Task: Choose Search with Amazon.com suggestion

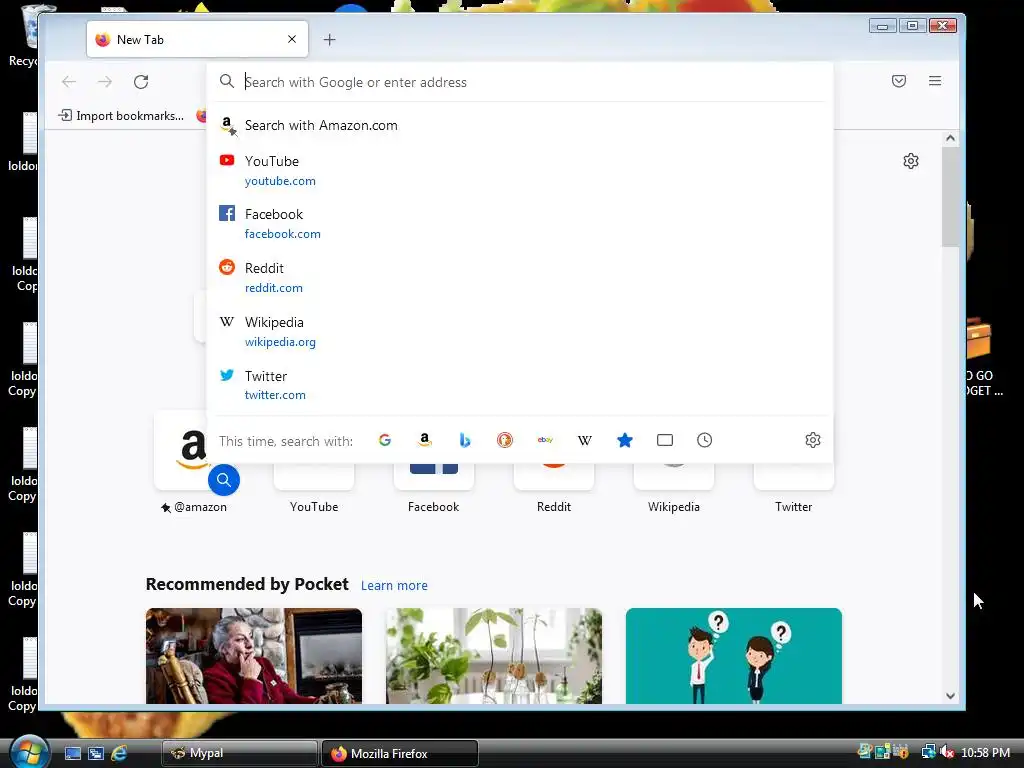Action: [520, 125]
